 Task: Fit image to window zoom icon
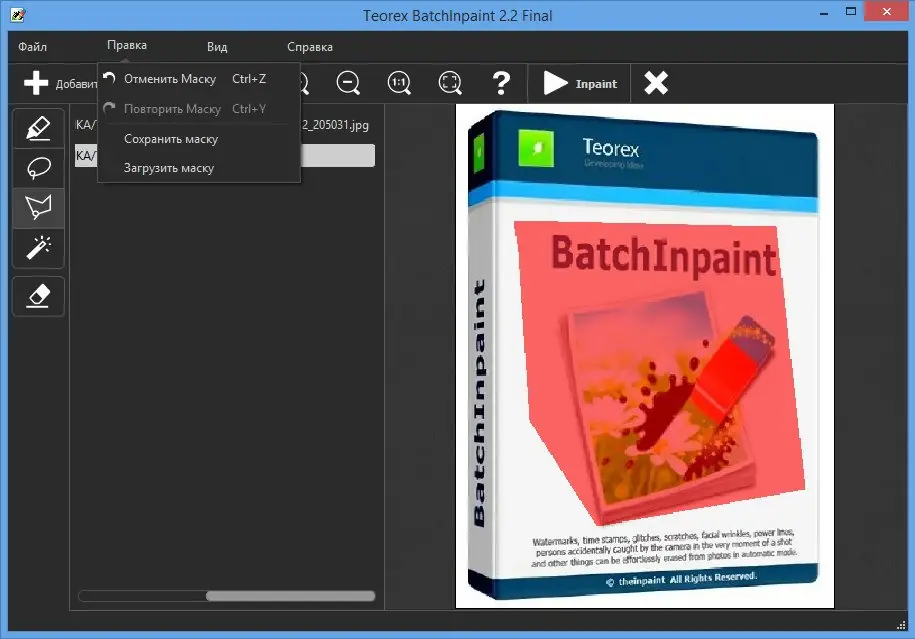(x=450, y=83)
